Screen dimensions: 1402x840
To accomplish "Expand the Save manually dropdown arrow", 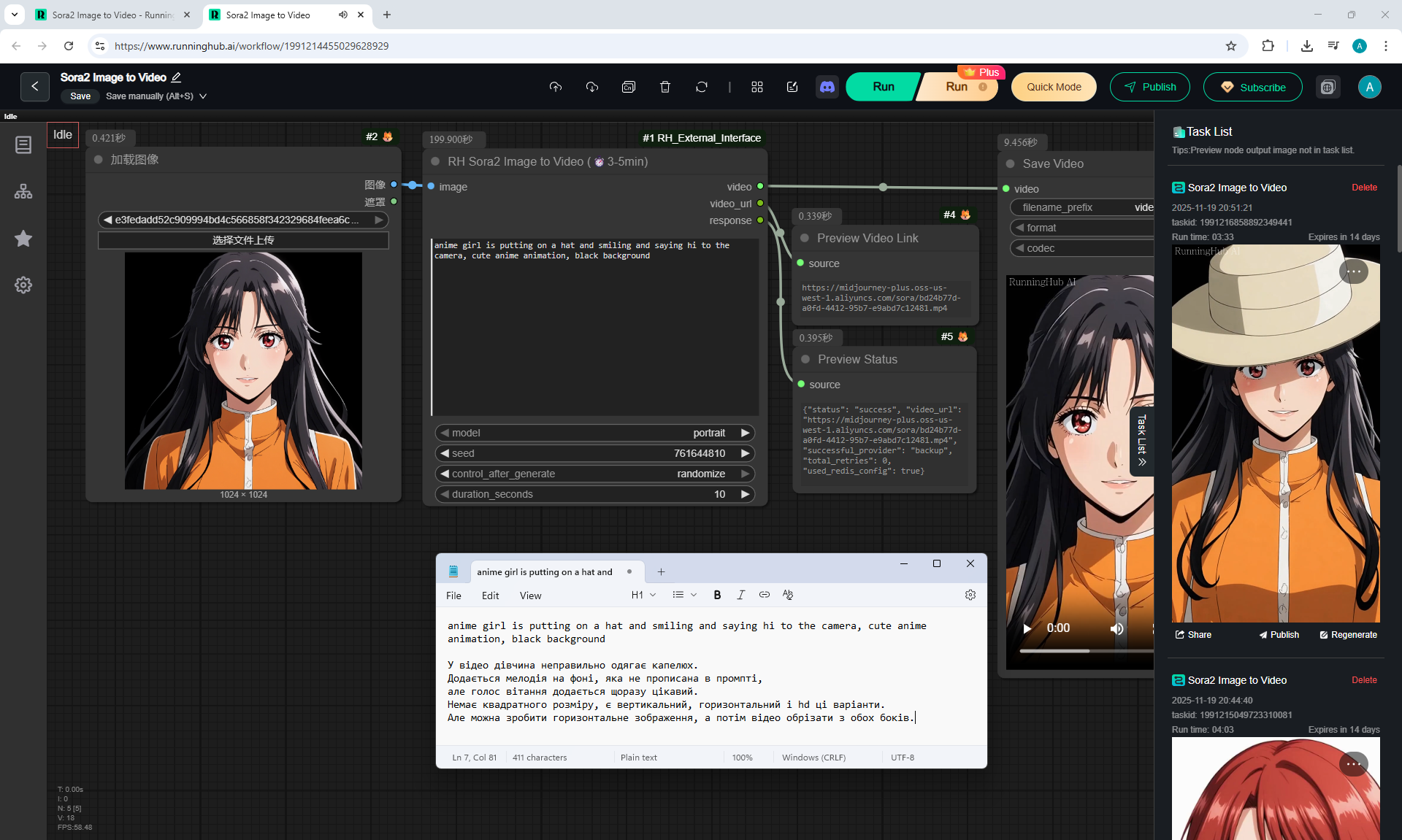I will pyautogui.click(x=203, y=96).
